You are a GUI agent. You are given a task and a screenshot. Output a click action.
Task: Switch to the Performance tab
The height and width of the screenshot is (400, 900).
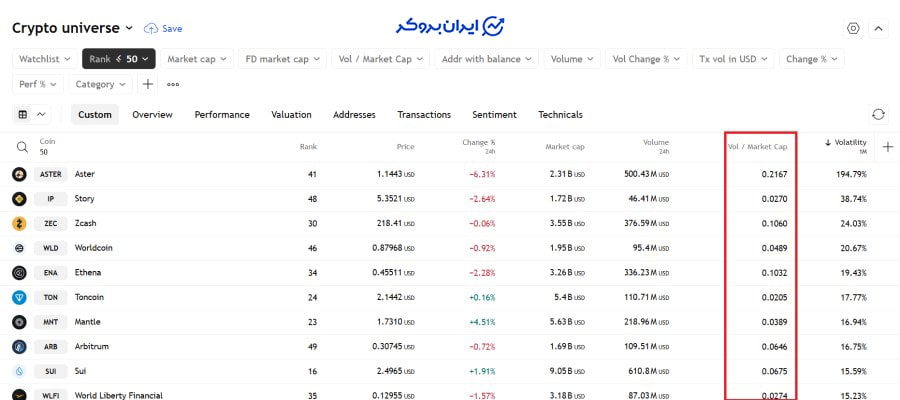222,115
